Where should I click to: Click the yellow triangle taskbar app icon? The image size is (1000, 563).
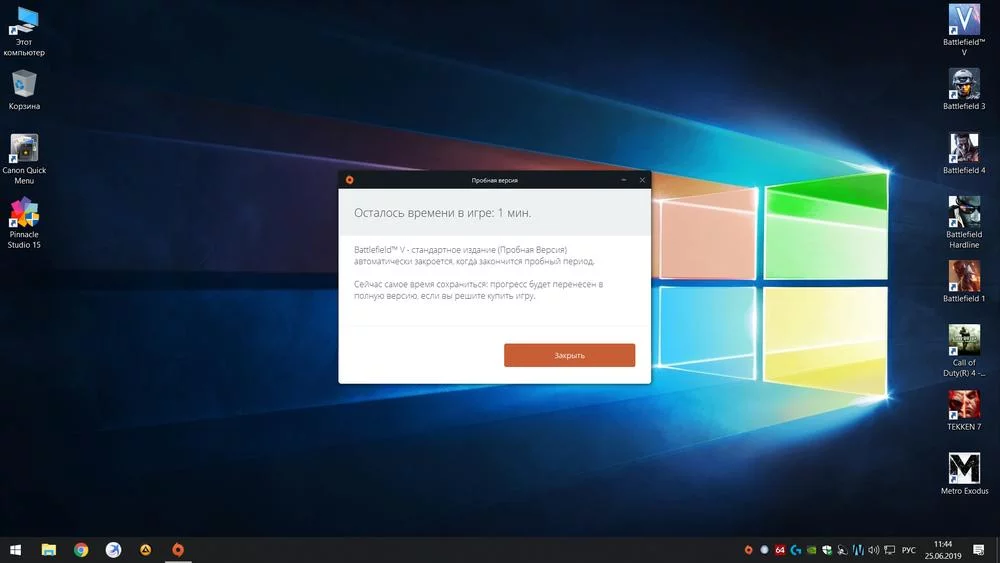tap(145, 550)
